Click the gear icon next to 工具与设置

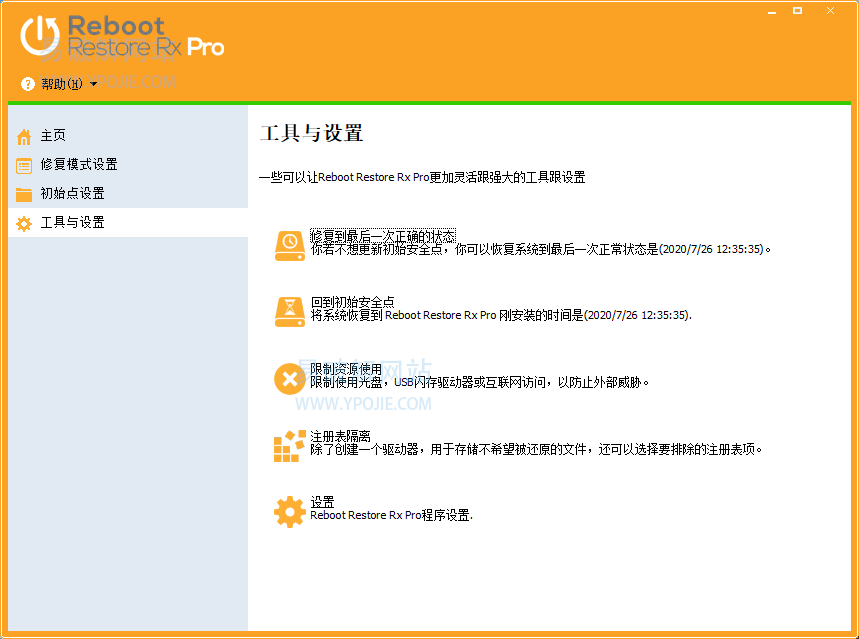tap(22, 222)
